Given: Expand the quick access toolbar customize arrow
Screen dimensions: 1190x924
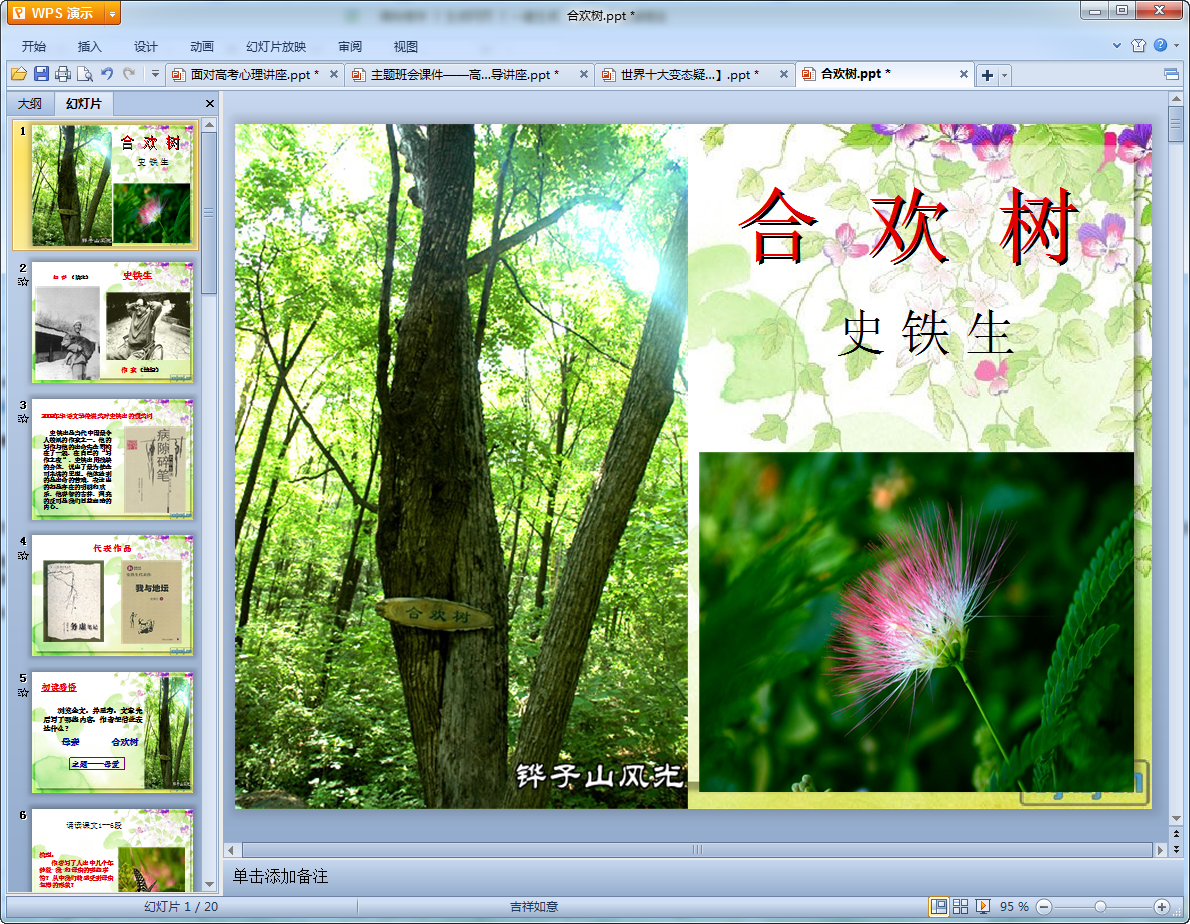Looking at the screenshot, I should 155,74.
